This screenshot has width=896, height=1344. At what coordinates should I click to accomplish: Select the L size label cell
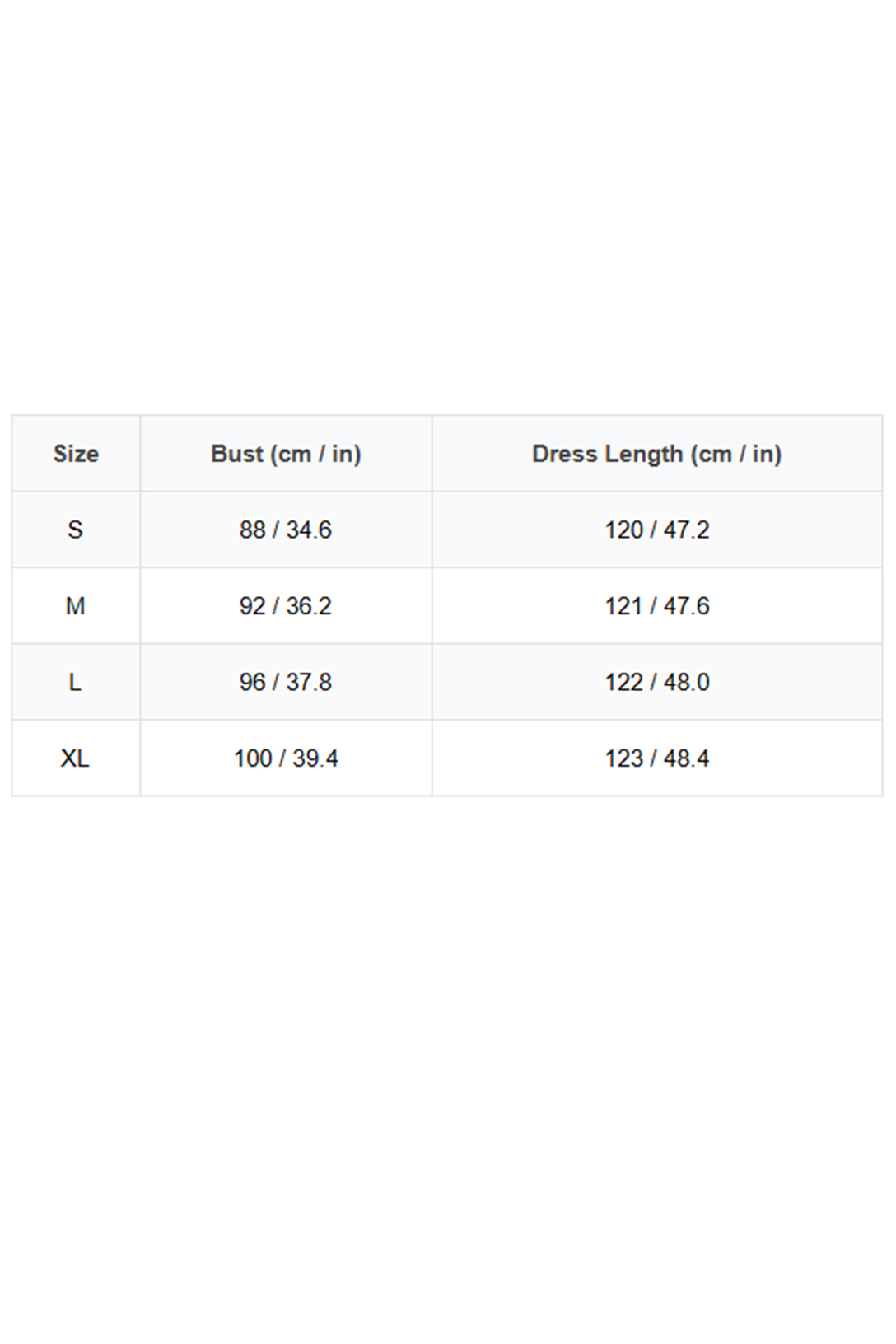[75, 682]
